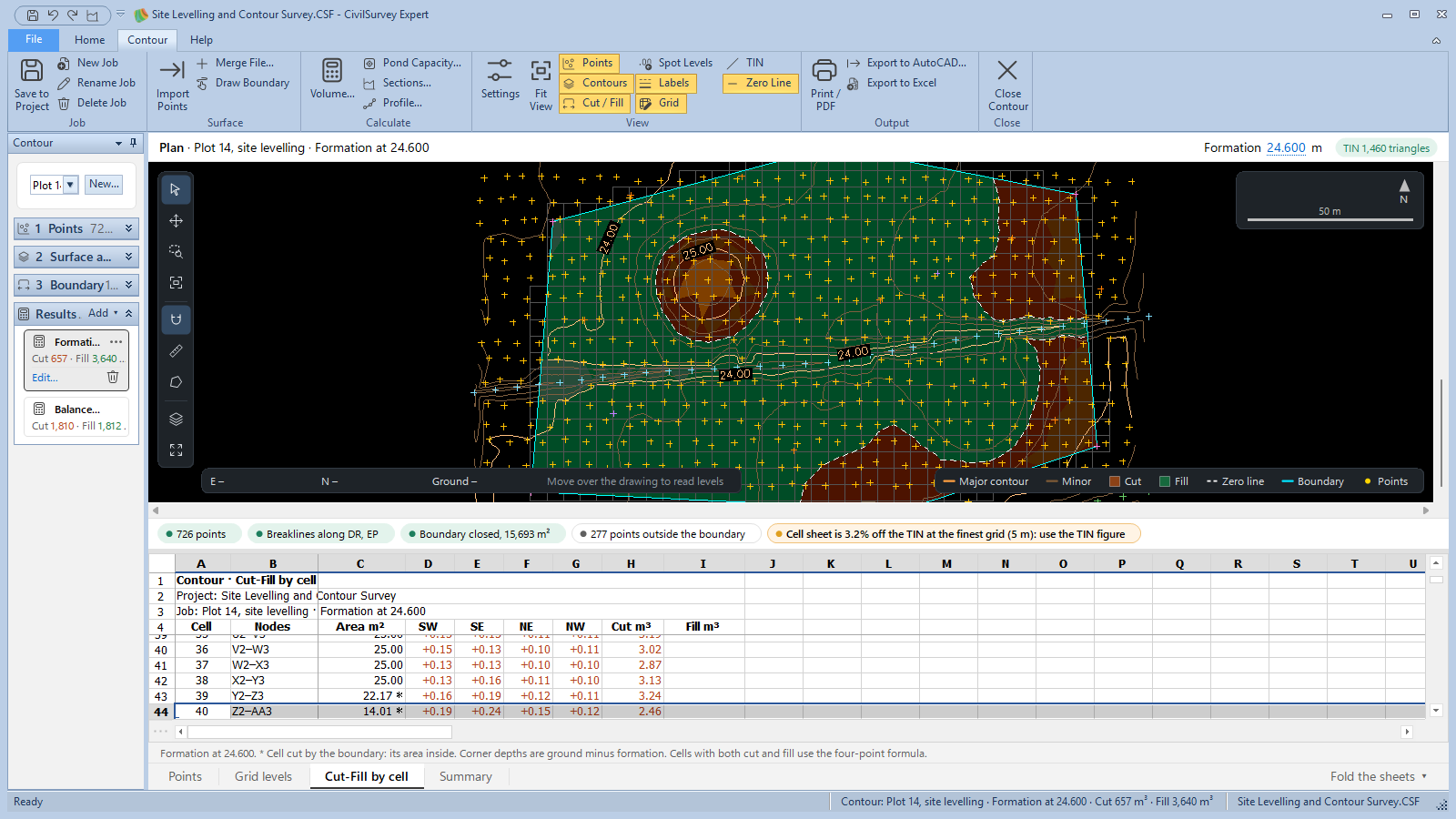Toggle Cut / Fill shading

(594, 103)
